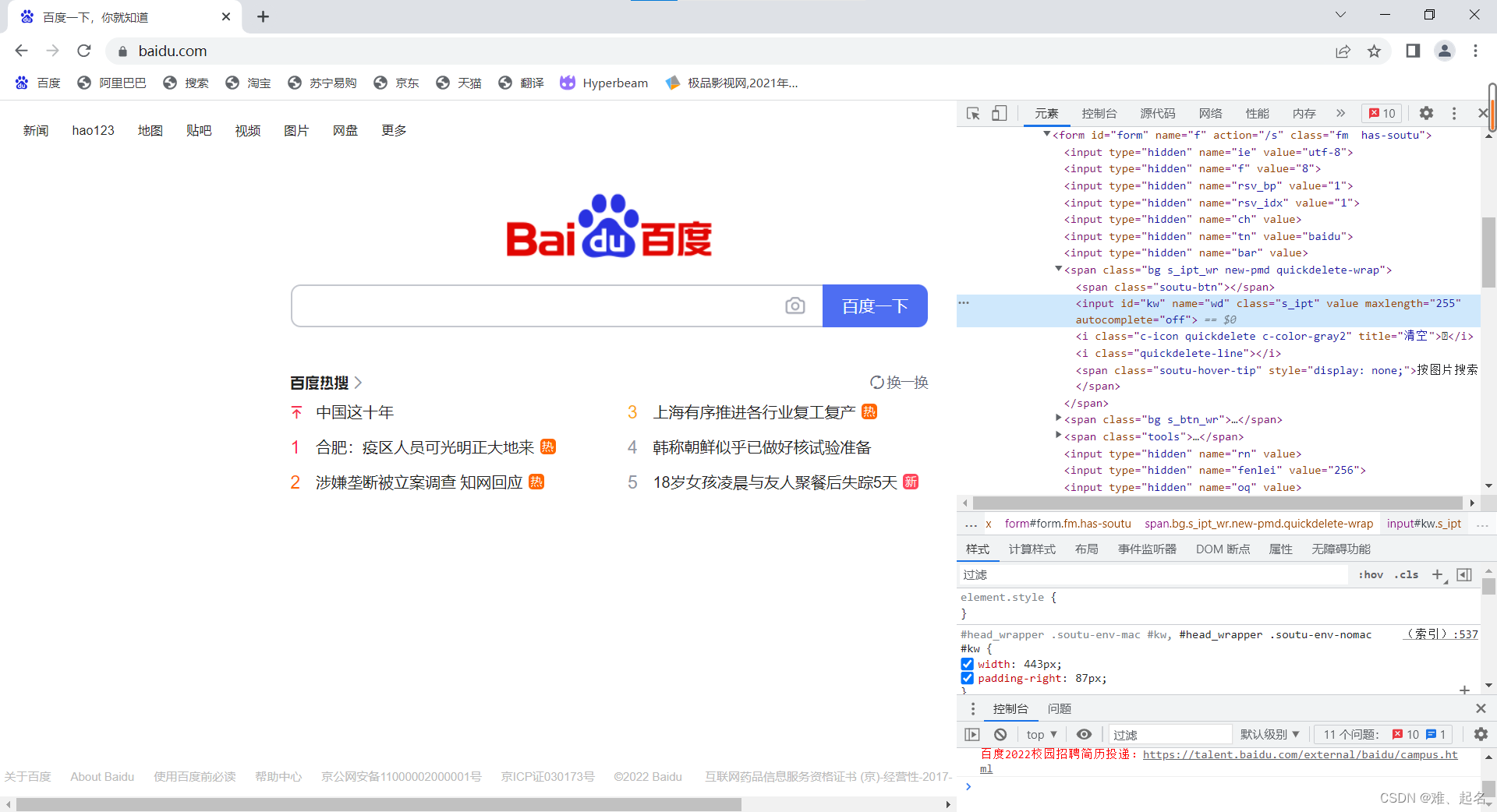The height and width of the screenshot is (812, 1497).
Task: Click the console sidebar show icon
Action: pos(972,734)
